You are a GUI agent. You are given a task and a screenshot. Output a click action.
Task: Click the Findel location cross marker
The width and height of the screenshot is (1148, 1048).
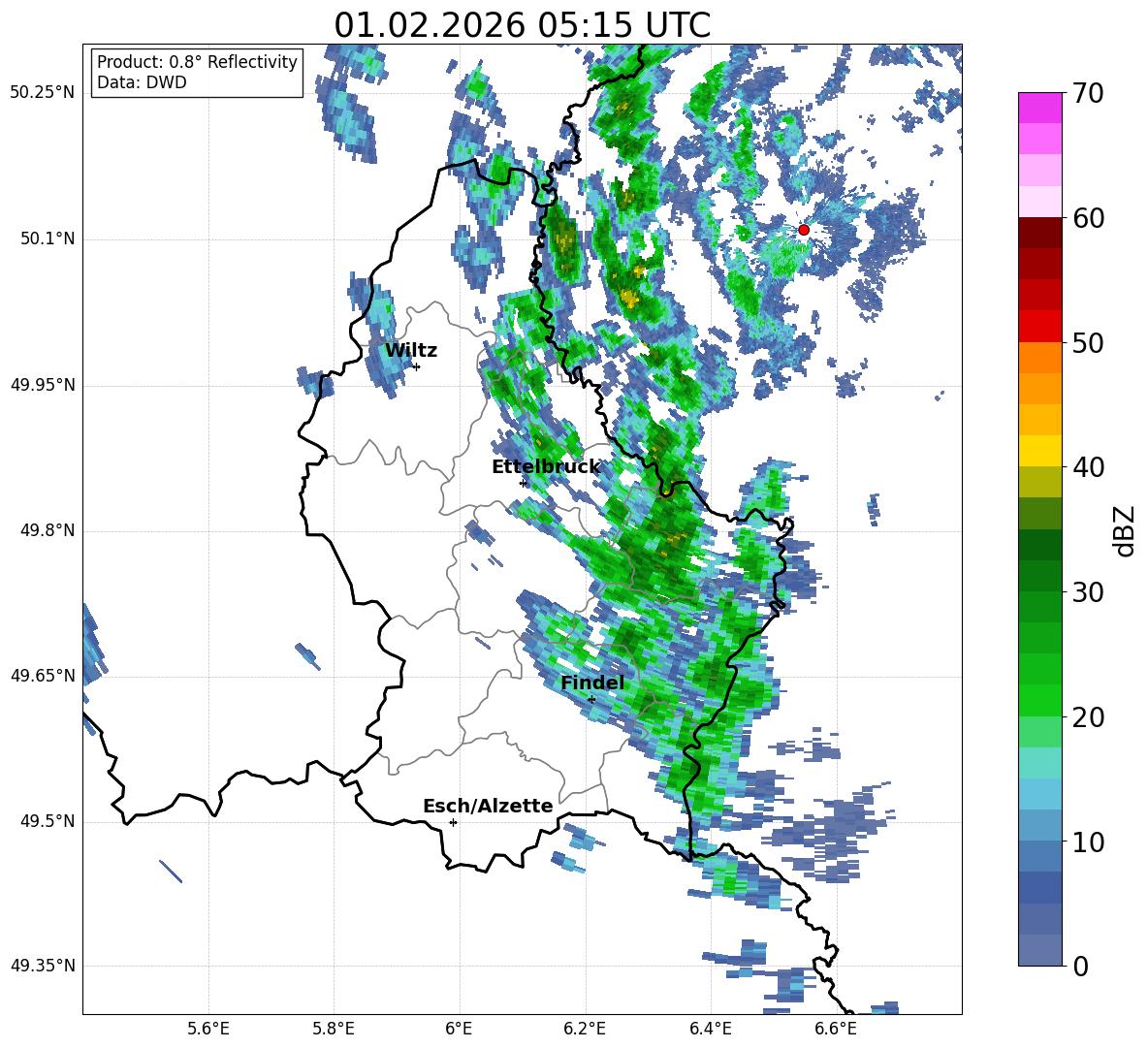(x=591, y=700)
